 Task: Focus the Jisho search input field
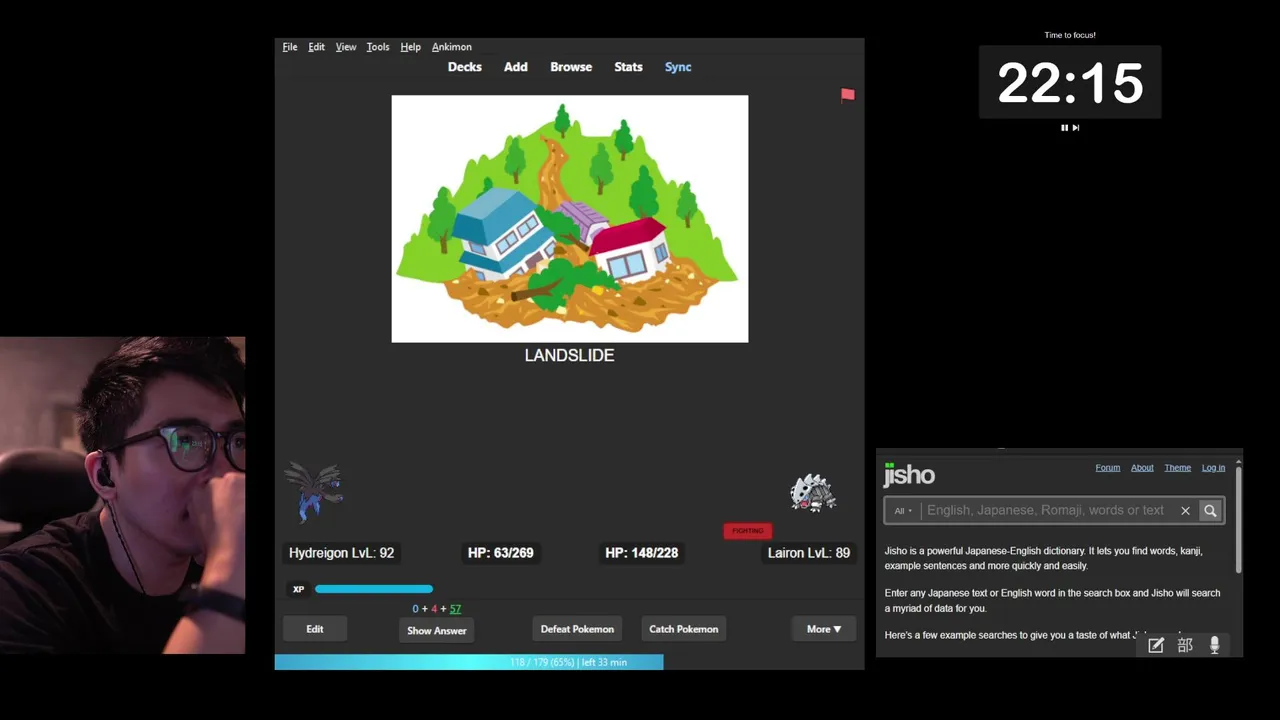(1046, 511)
